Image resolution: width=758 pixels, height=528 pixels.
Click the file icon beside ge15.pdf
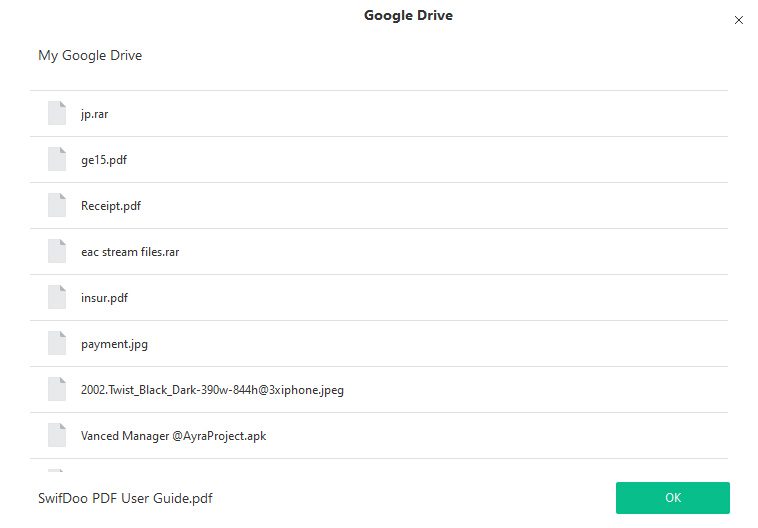tap(57, 159)
